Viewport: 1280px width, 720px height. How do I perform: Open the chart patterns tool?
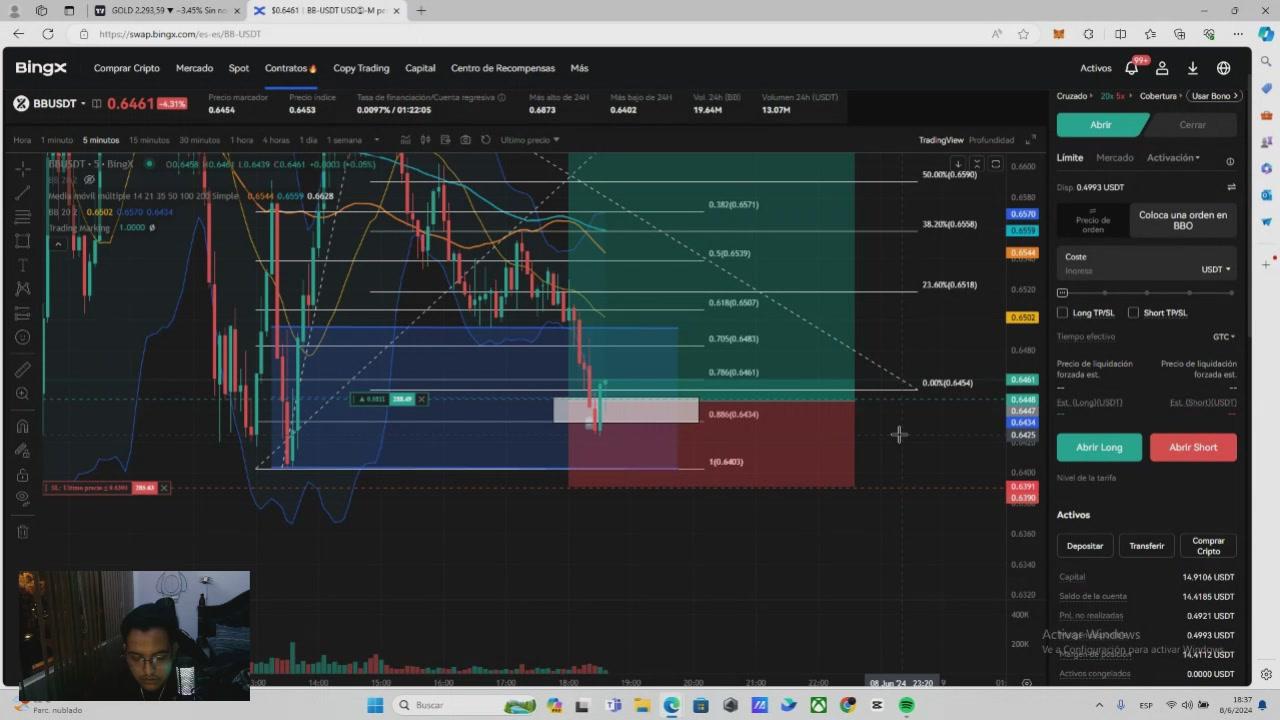click(x=22, y=289)
